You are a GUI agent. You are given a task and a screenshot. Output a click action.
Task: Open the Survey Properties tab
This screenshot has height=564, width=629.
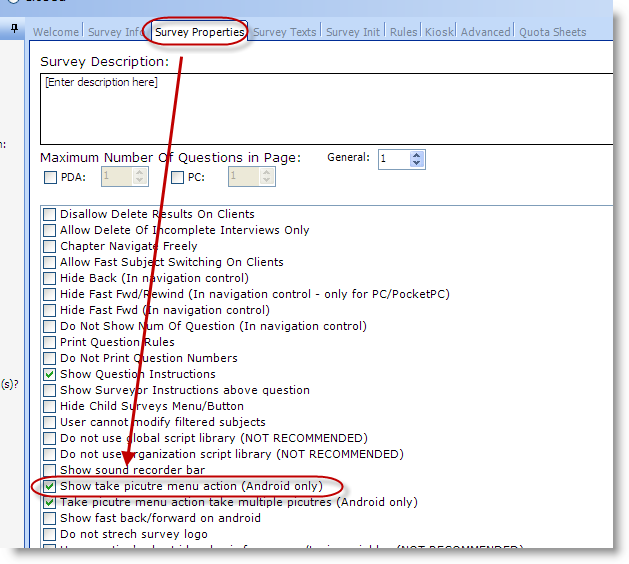[199, 32]
